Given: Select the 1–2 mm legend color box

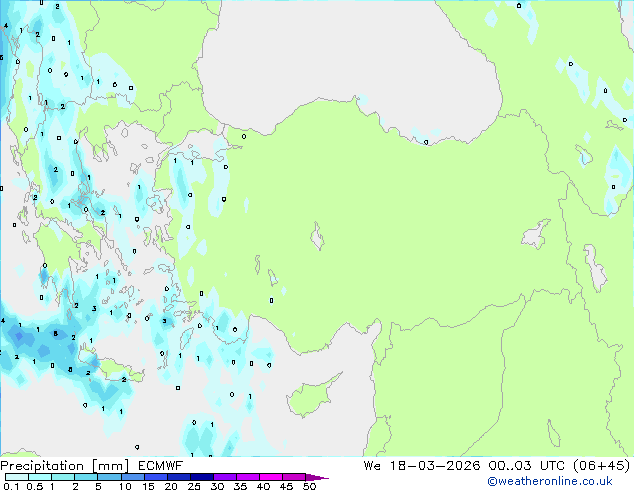Looking at the screenshot, I should [63, 477].
